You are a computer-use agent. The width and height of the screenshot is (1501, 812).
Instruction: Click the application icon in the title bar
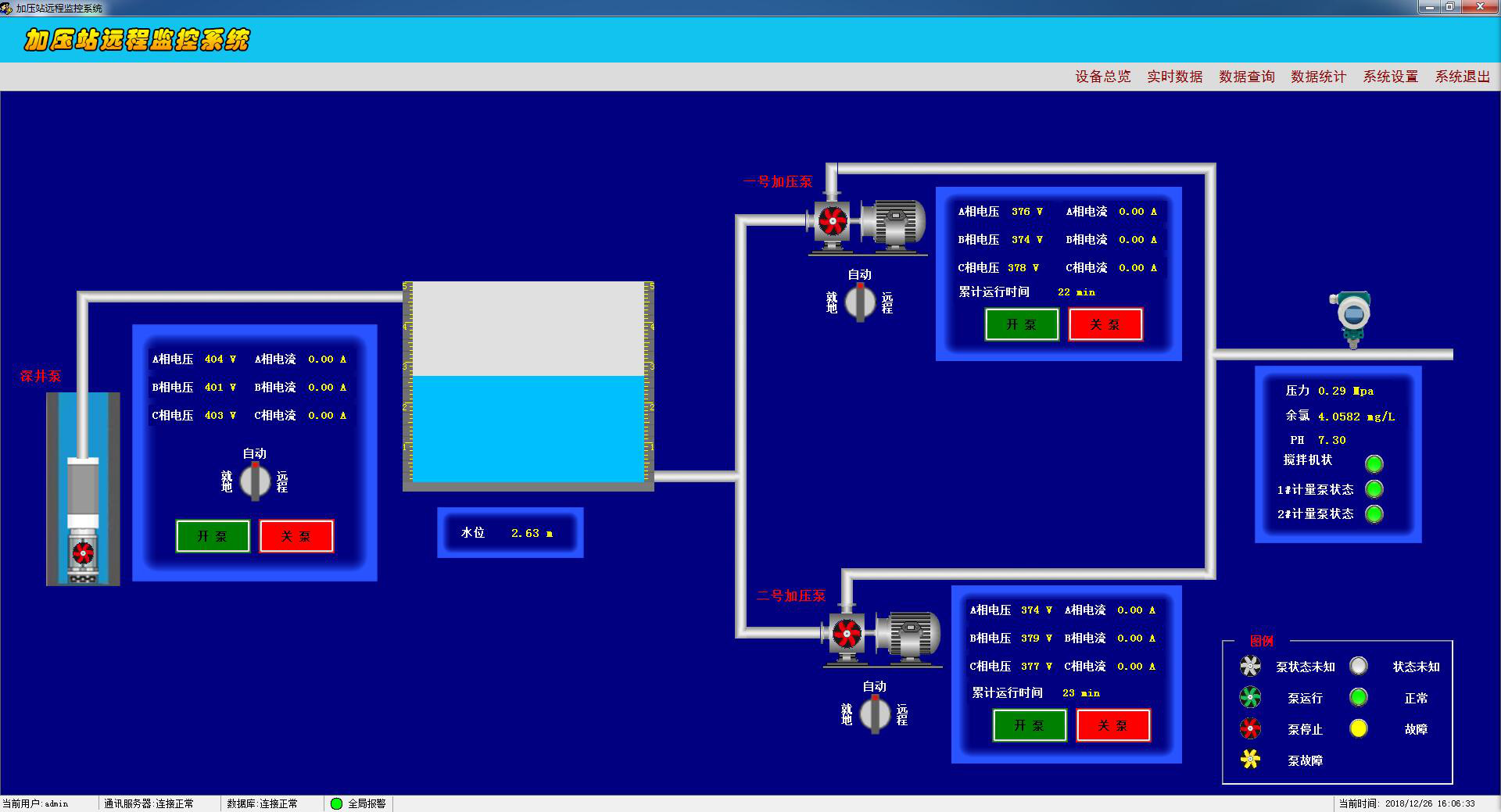(x=7, y=8)
